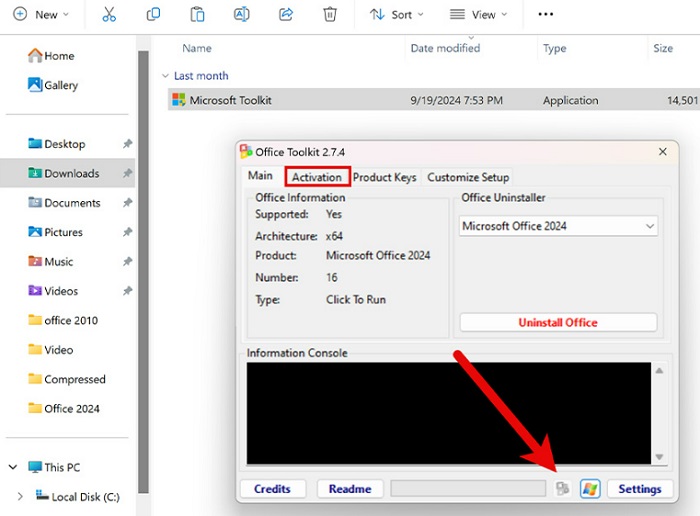Click the greyed Office icon next to Windows button
The height and width of the screenshot is (516, 700).
pyautogui.click(x=562, y=489)
